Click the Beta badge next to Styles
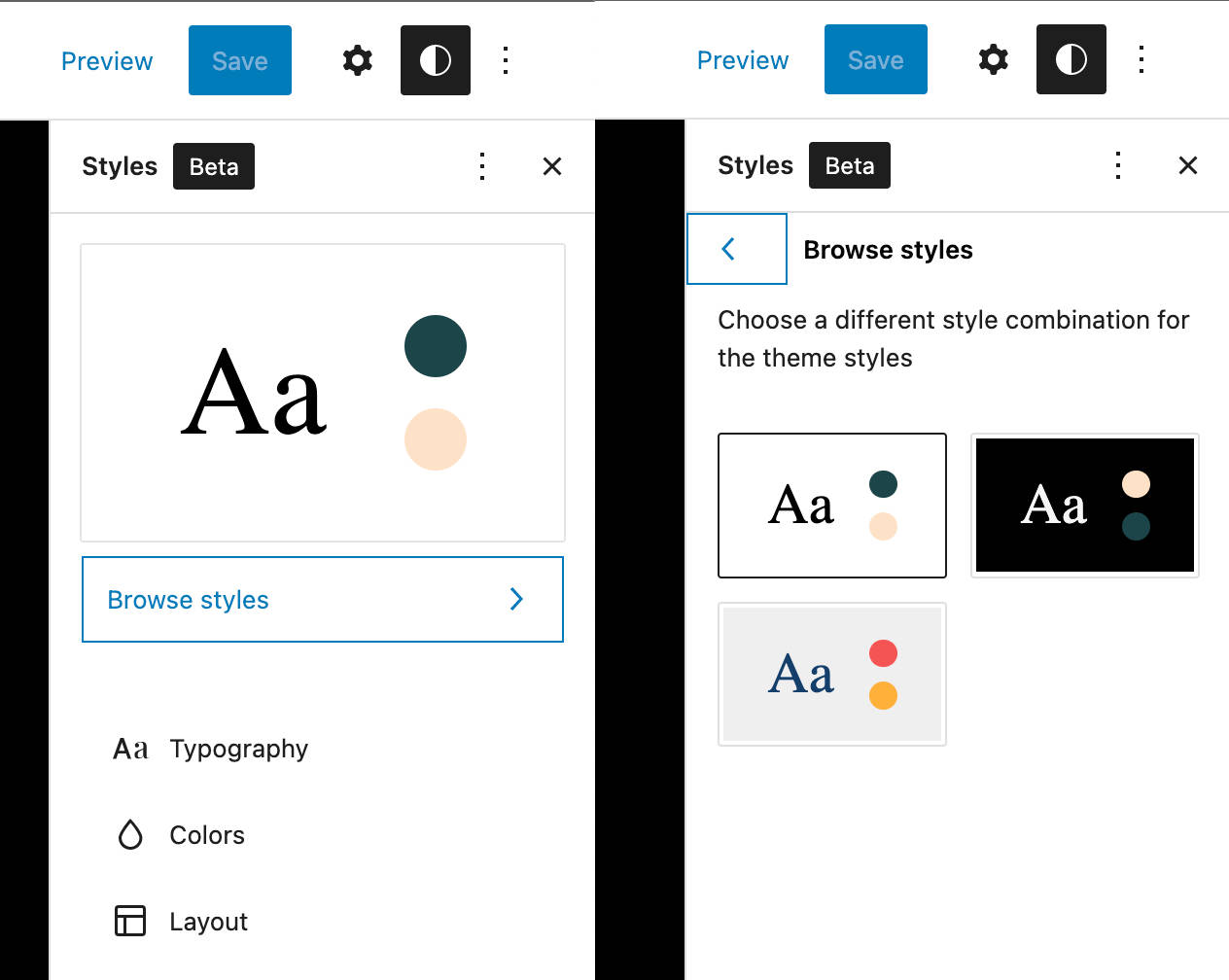Screen dimensions: 1229x980 click(213, 166)
